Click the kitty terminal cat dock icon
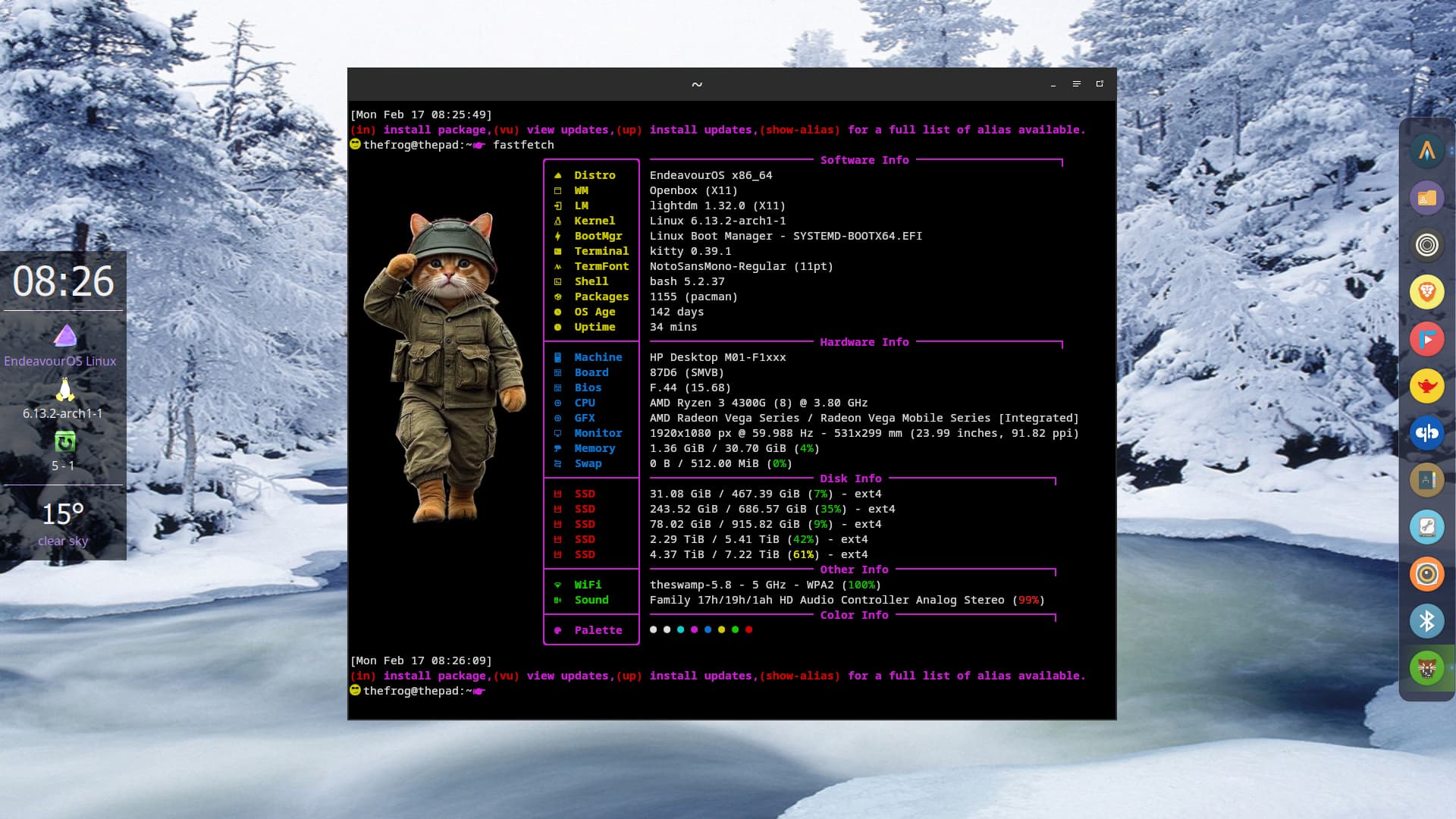1456x819 pixels. pos(1426,668)
